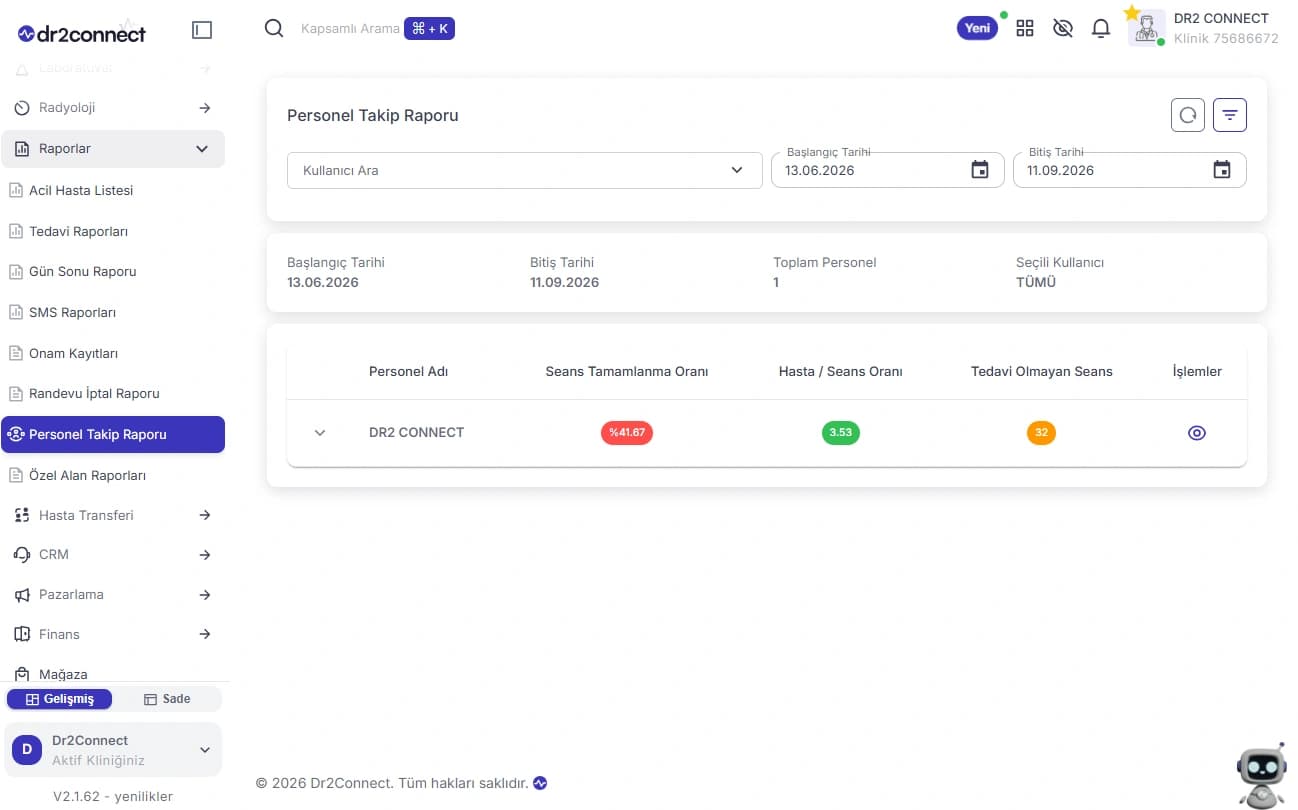Click the search magnifier icon
The width and height of the screenshot is (1298, 810).
point(274,28)
